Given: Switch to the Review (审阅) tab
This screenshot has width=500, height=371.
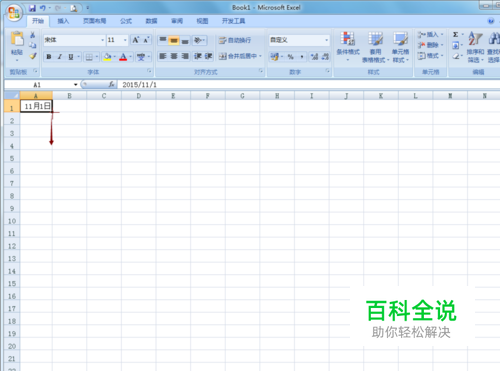Looking at the screenshot, I should click(177, 21).
